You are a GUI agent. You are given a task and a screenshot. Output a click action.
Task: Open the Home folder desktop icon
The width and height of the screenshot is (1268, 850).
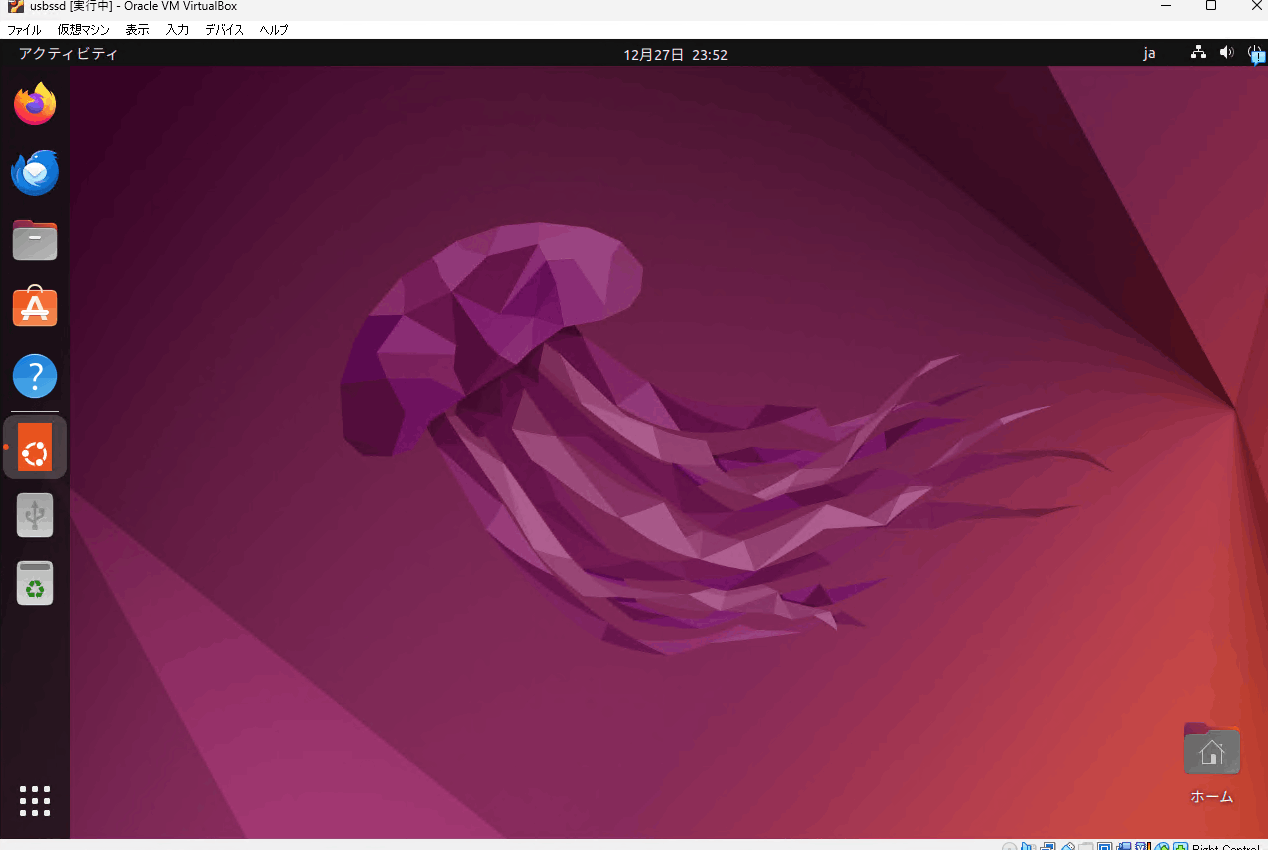(x=1211, y=749)
